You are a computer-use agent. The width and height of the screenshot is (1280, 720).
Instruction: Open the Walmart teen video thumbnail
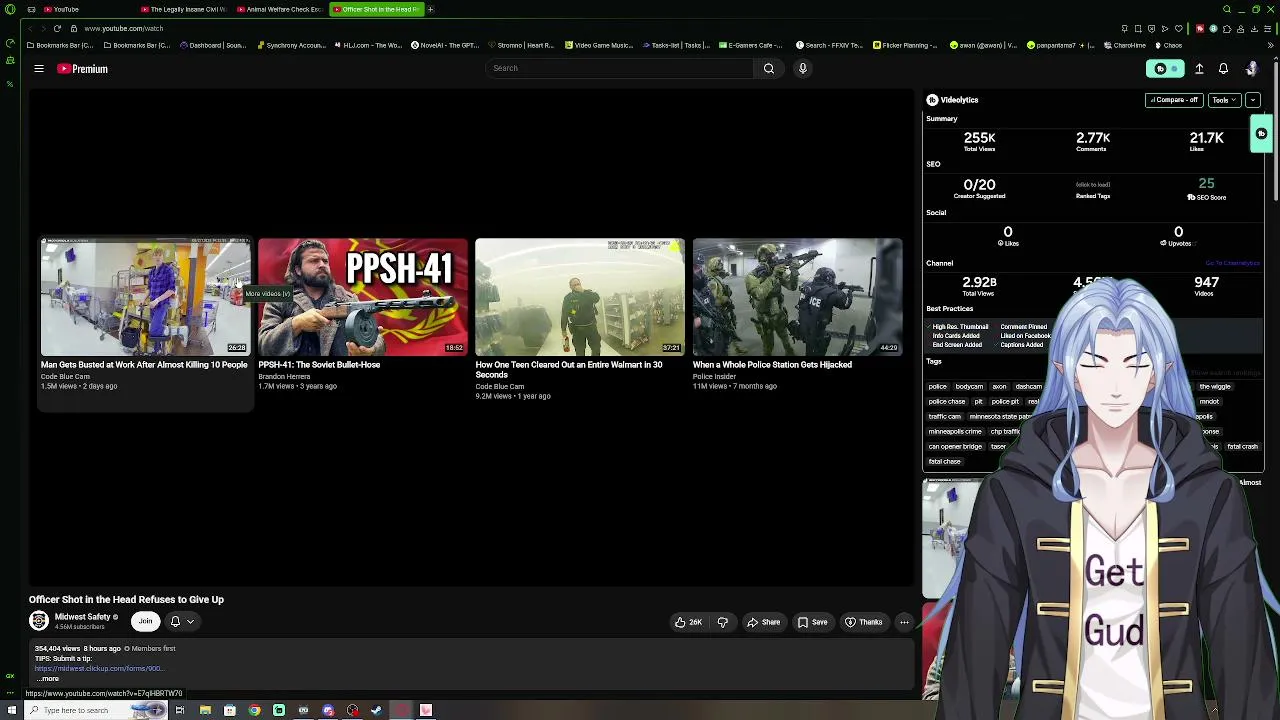pos(580,296)
